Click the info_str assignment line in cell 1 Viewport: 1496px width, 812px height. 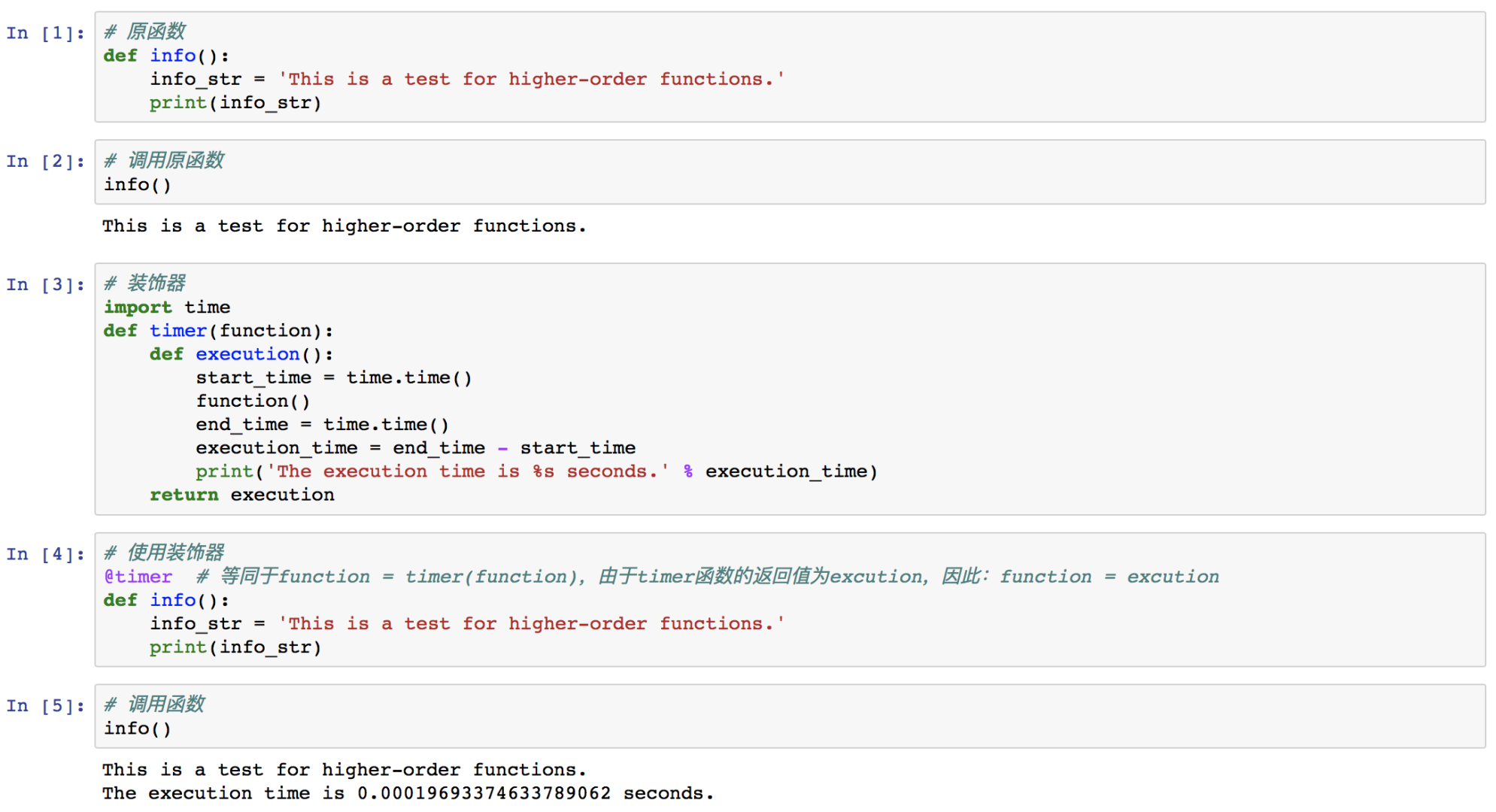(467, 79)
